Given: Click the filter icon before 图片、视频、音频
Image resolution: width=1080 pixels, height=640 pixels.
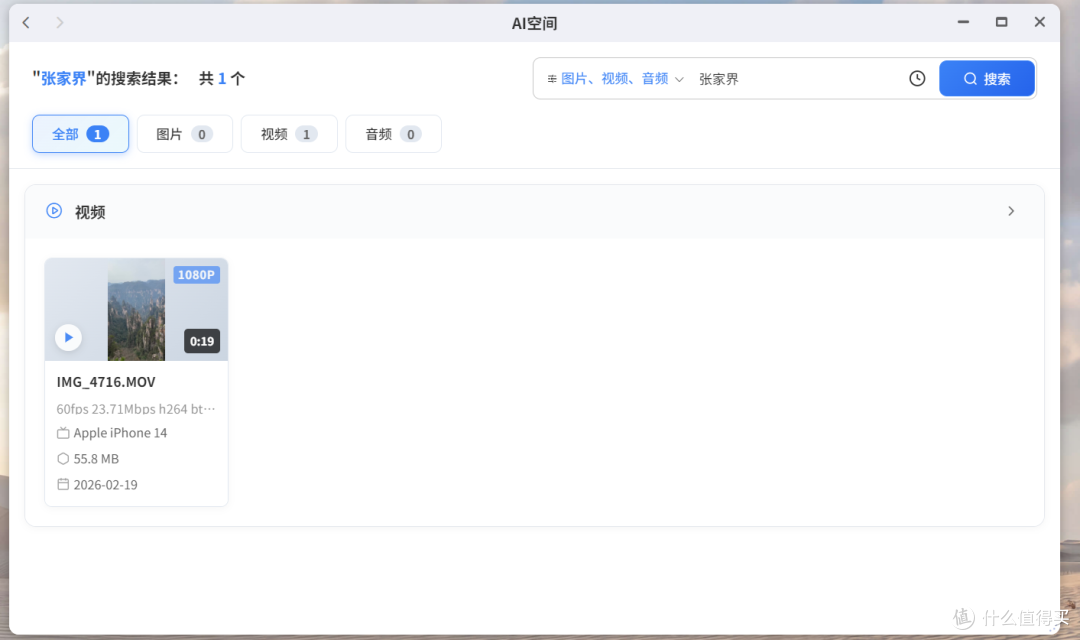Looking at the screenshot, I should point(552,79).
